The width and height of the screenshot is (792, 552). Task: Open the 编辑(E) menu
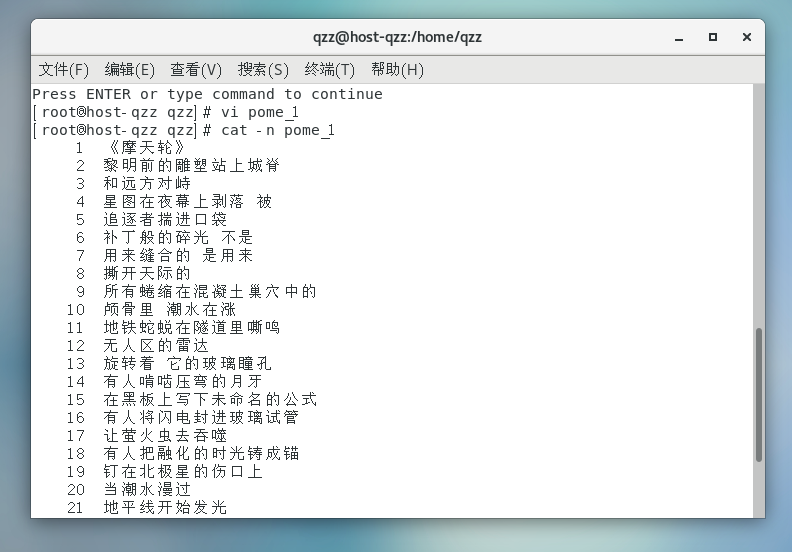click(x=130, y=69)
